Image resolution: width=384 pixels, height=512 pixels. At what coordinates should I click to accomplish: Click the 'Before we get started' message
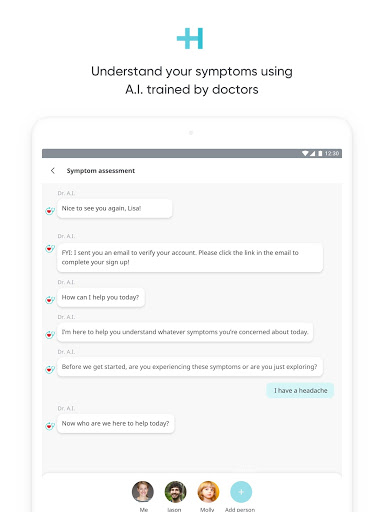tap(190, 367)
